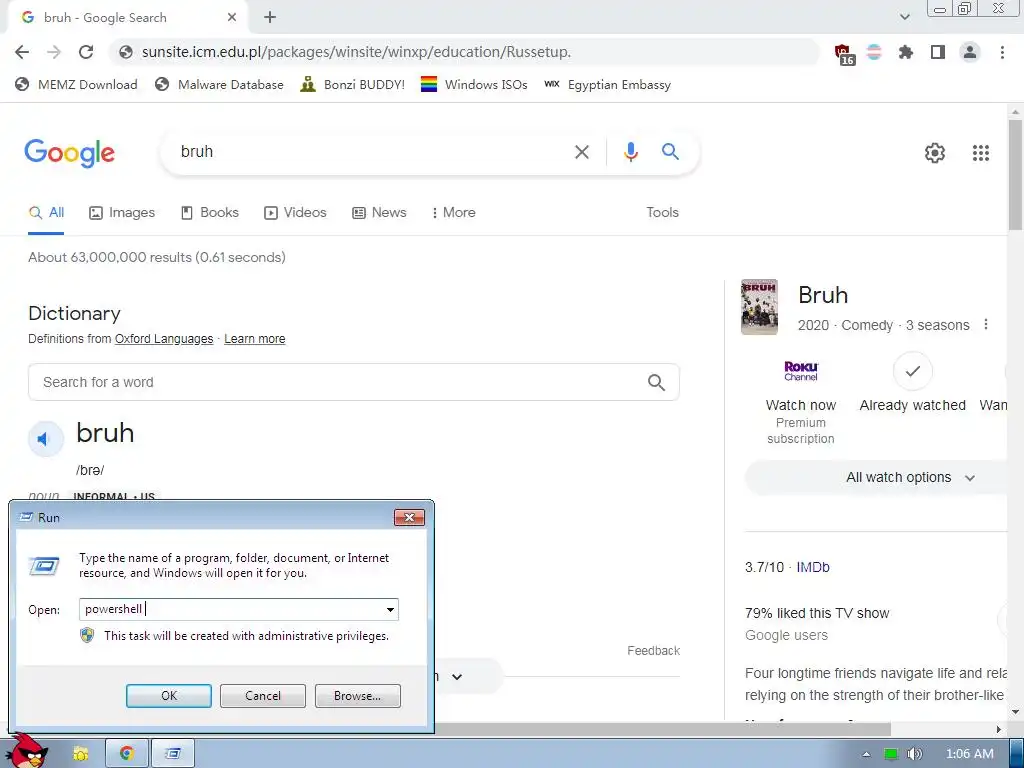Play bruh pronunciation with speaker icon
This screenshot has height=768, width=1024.
pyautogui.click(x=46, y=439)
